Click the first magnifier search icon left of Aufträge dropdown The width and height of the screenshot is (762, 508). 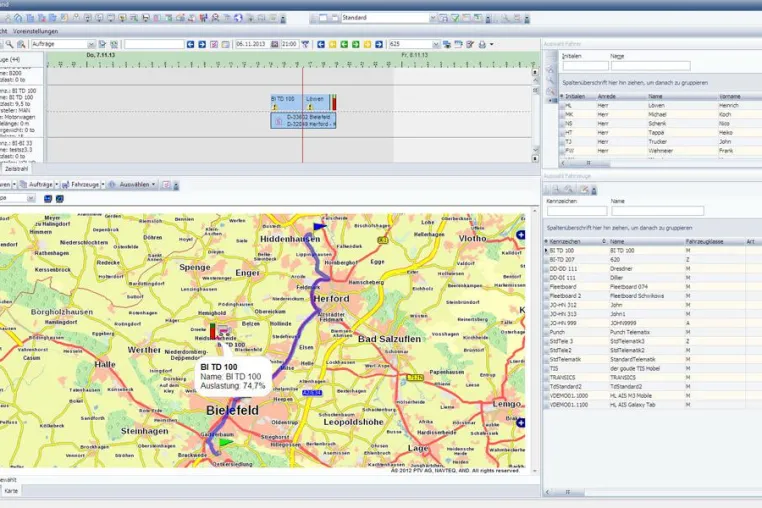9,44
